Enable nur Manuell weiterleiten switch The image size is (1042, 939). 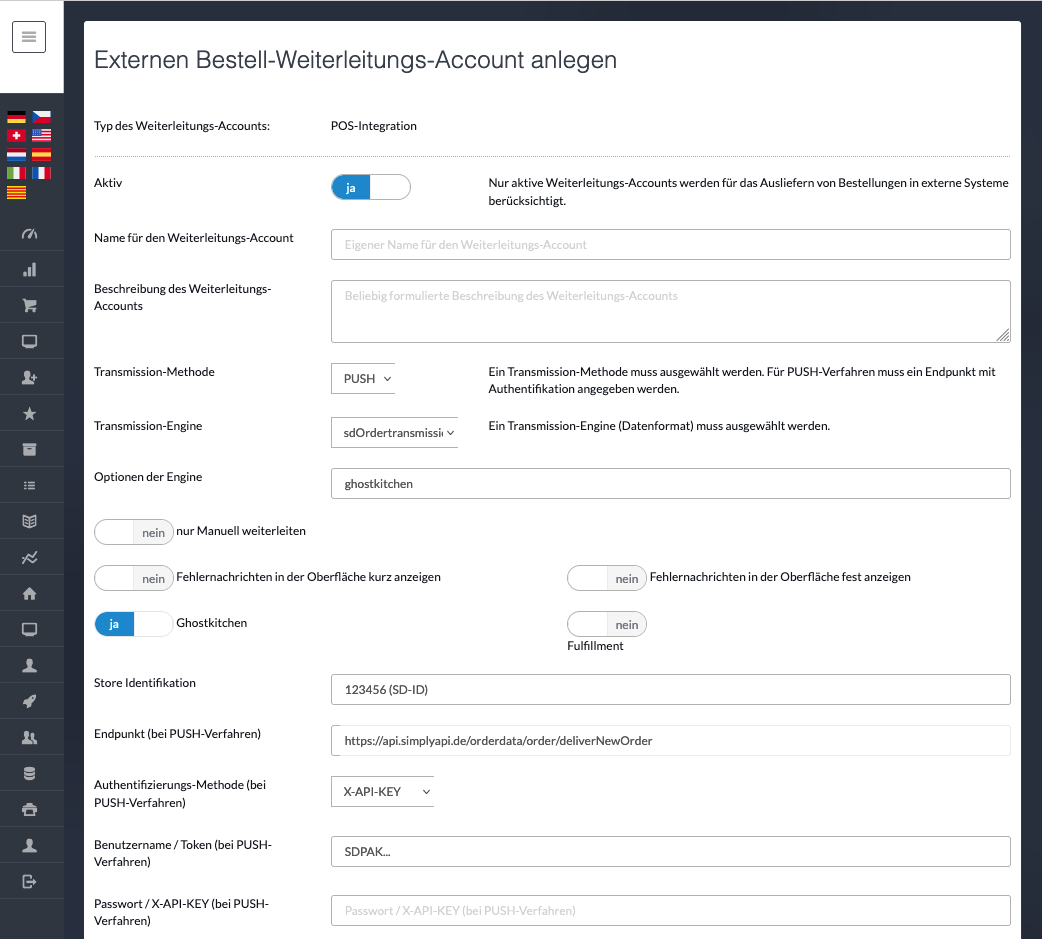tap(134, 532)
